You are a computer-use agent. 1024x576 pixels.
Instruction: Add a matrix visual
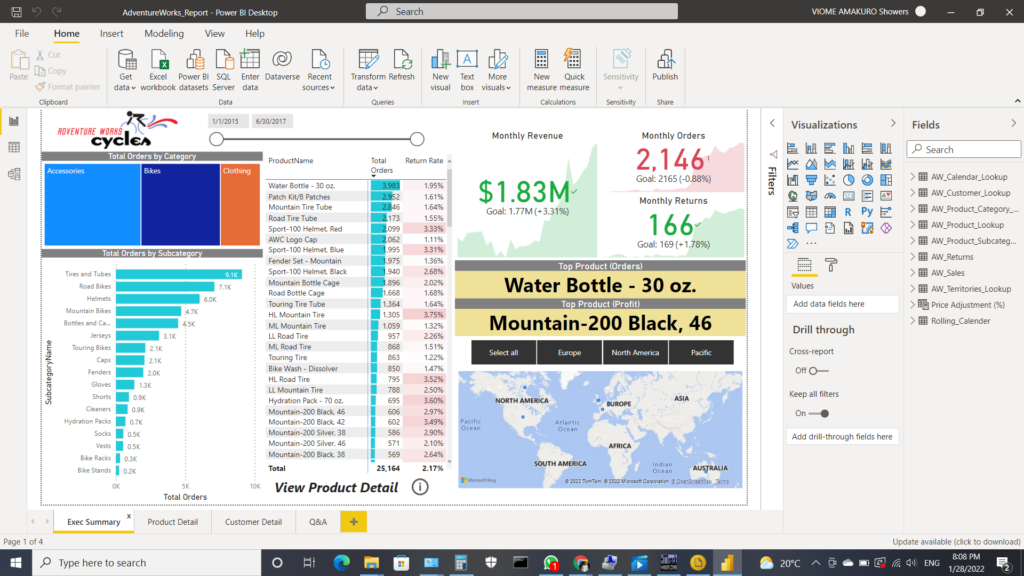[x=829, y=212]
